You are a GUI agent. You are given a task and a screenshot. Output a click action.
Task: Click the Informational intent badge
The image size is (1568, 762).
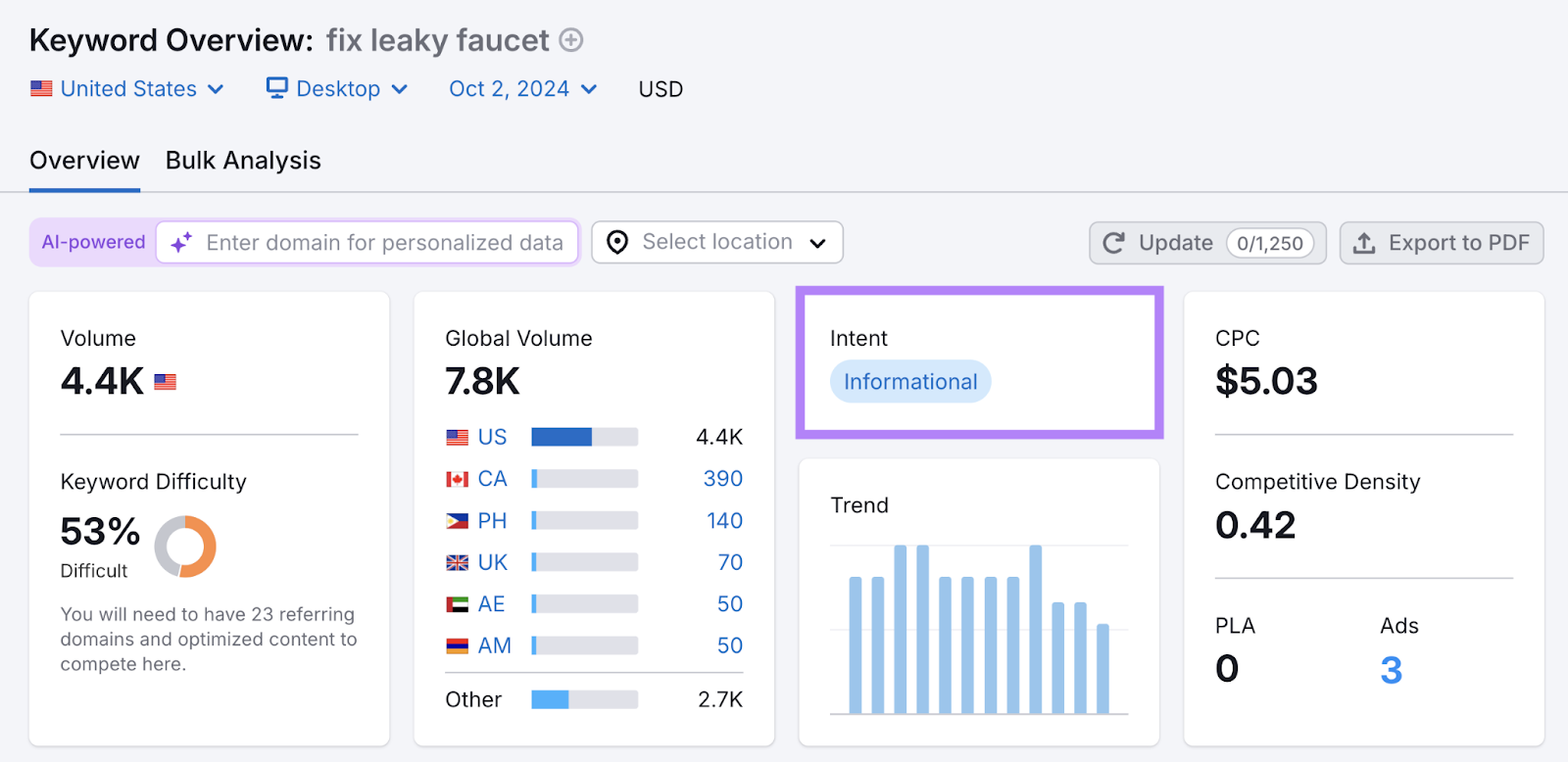click(910, 382)
